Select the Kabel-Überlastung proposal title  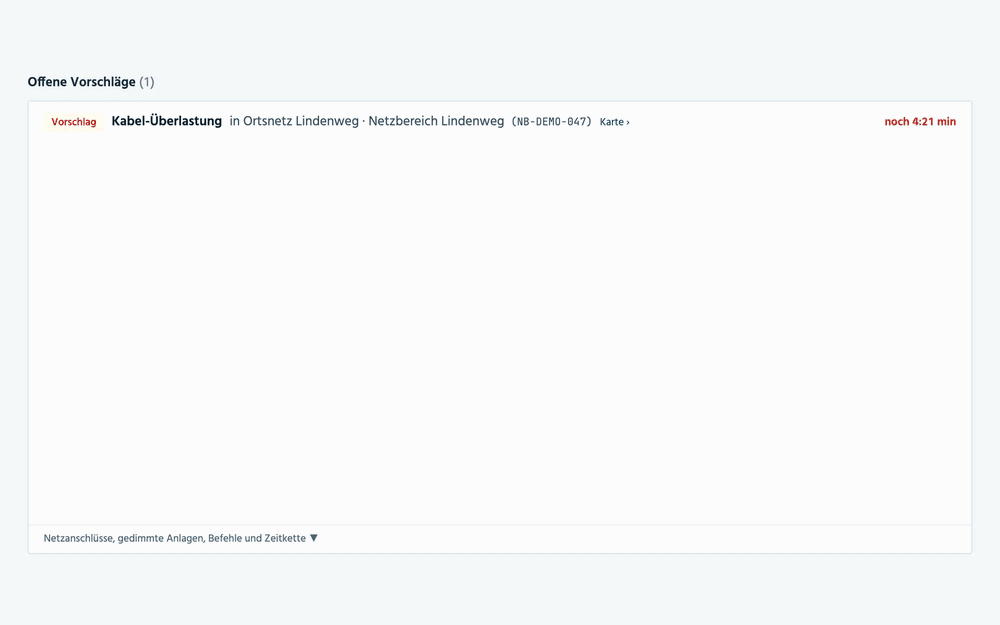pos(166,121)
